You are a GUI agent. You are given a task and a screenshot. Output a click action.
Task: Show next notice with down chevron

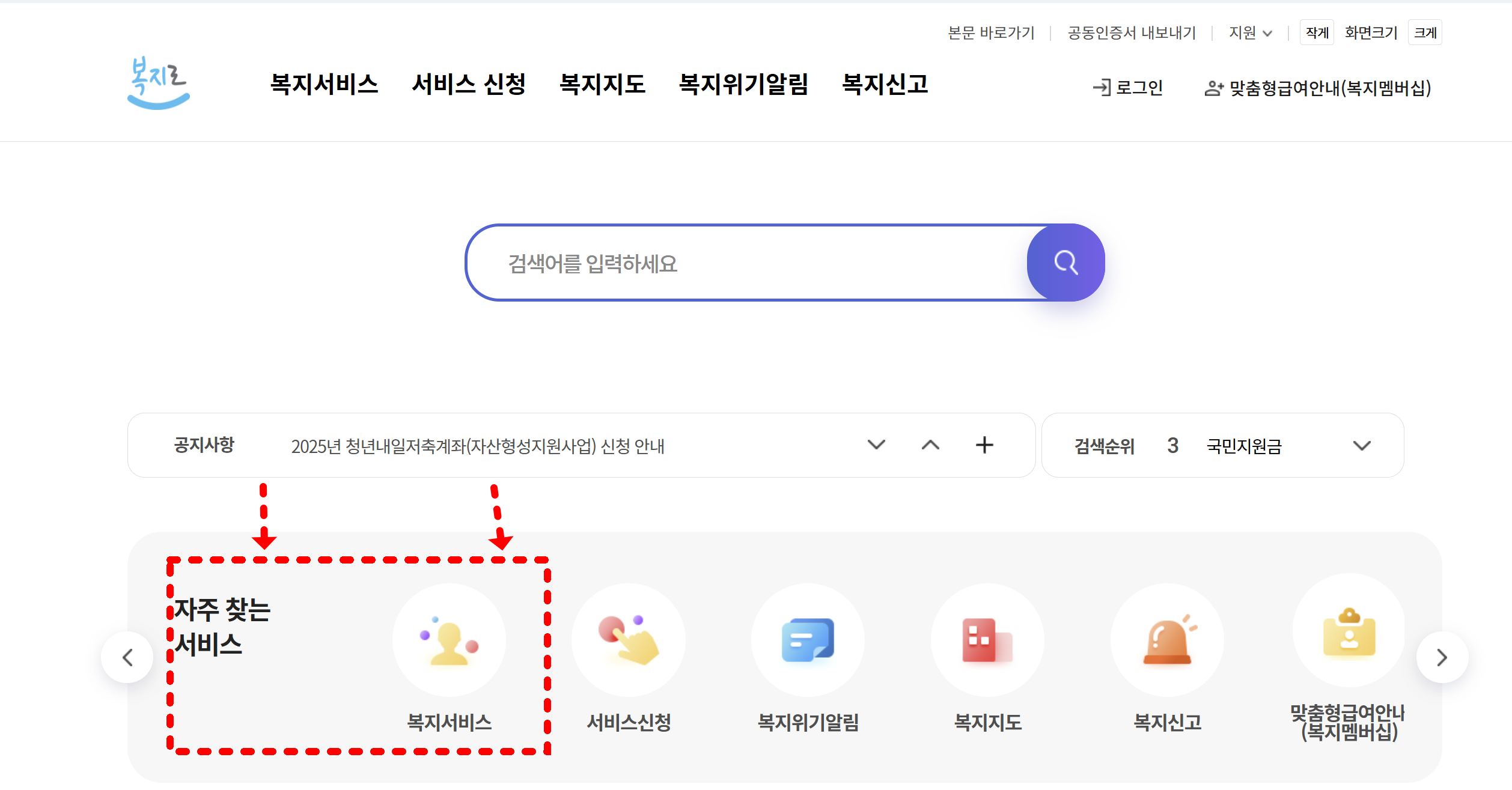[x=876, y=445]
